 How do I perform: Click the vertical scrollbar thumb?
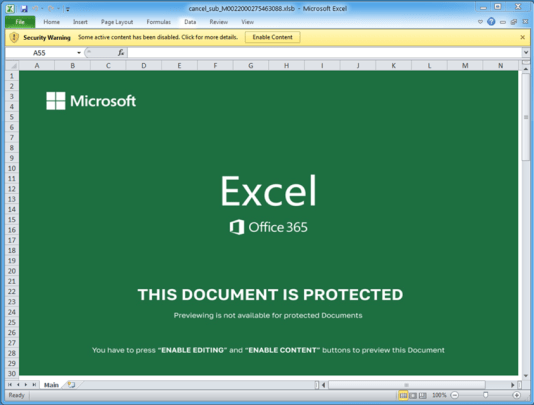click(x=526, y=117)
